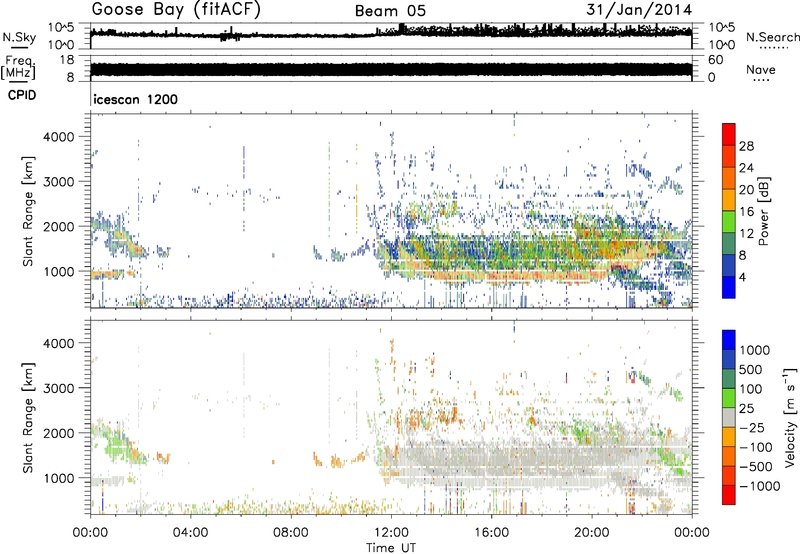Click the '-1000' tick on Velocity colorbar
This screenshot has width=800, height=554.
(x=759, y=486)
